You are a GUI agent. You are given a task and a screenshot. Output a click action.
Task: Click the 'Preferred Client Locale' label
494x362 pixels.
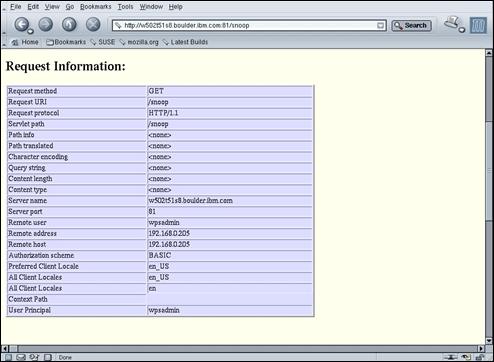tap(44, 266)
